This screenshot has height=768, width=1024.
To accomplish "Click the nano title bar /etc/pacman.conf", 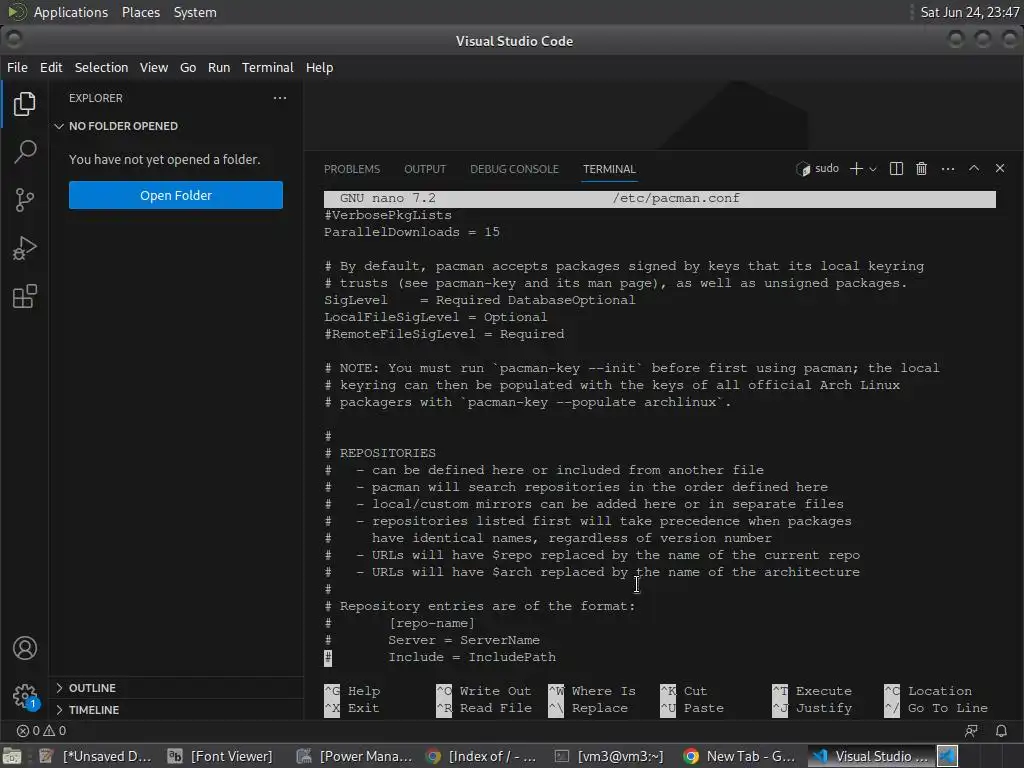I will click(660, 199).
